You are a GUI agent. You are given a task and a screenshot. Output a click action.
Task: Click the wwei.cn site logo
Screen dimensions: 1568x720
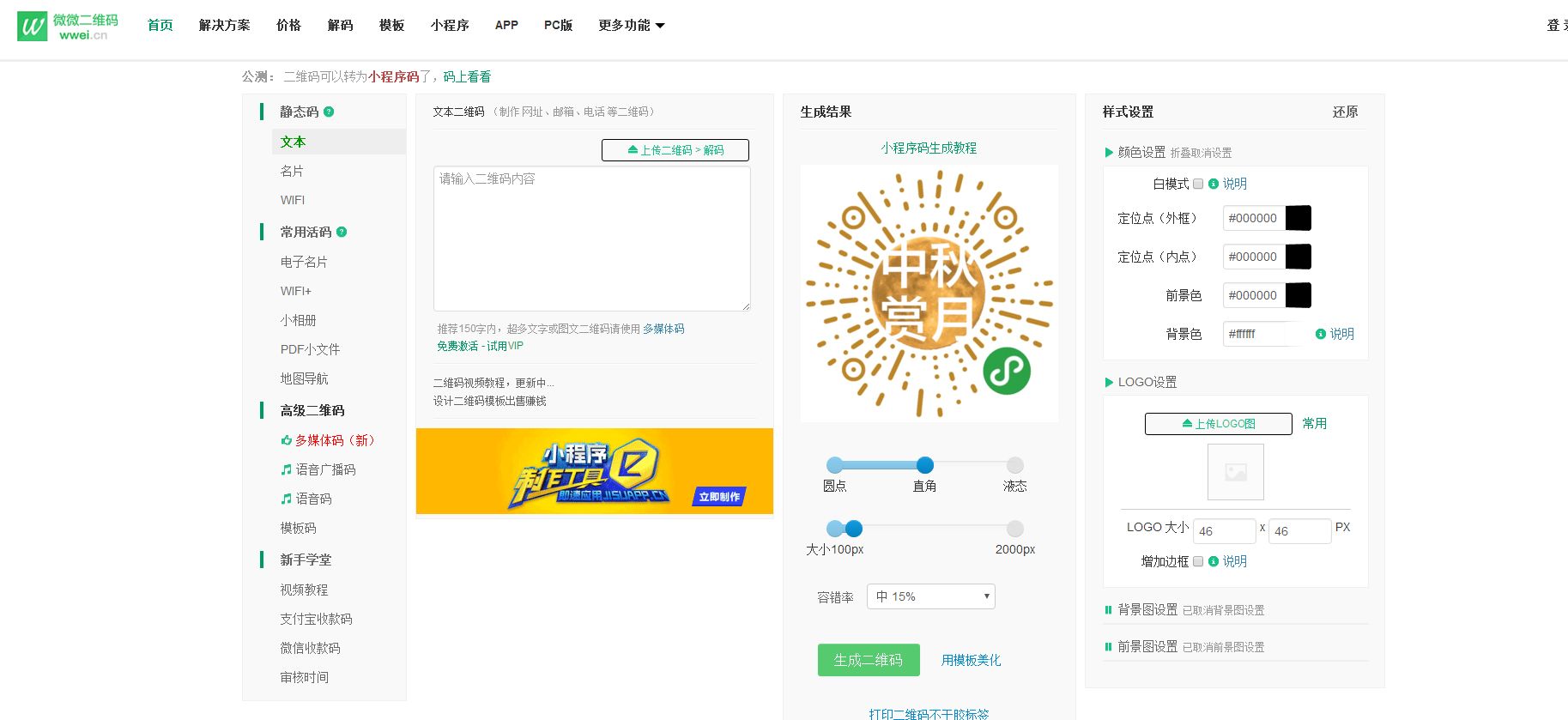pos(68,26)
